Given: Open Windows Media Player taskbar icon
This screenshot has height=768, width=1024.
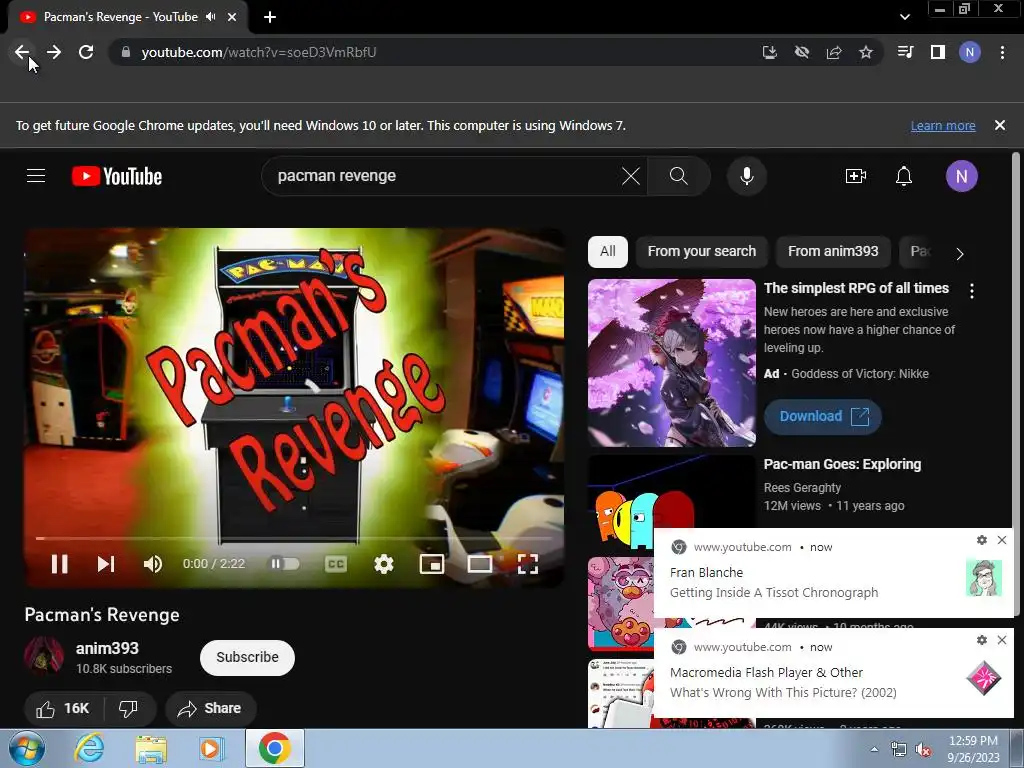Looking at the screenshot, I should 212,749.
